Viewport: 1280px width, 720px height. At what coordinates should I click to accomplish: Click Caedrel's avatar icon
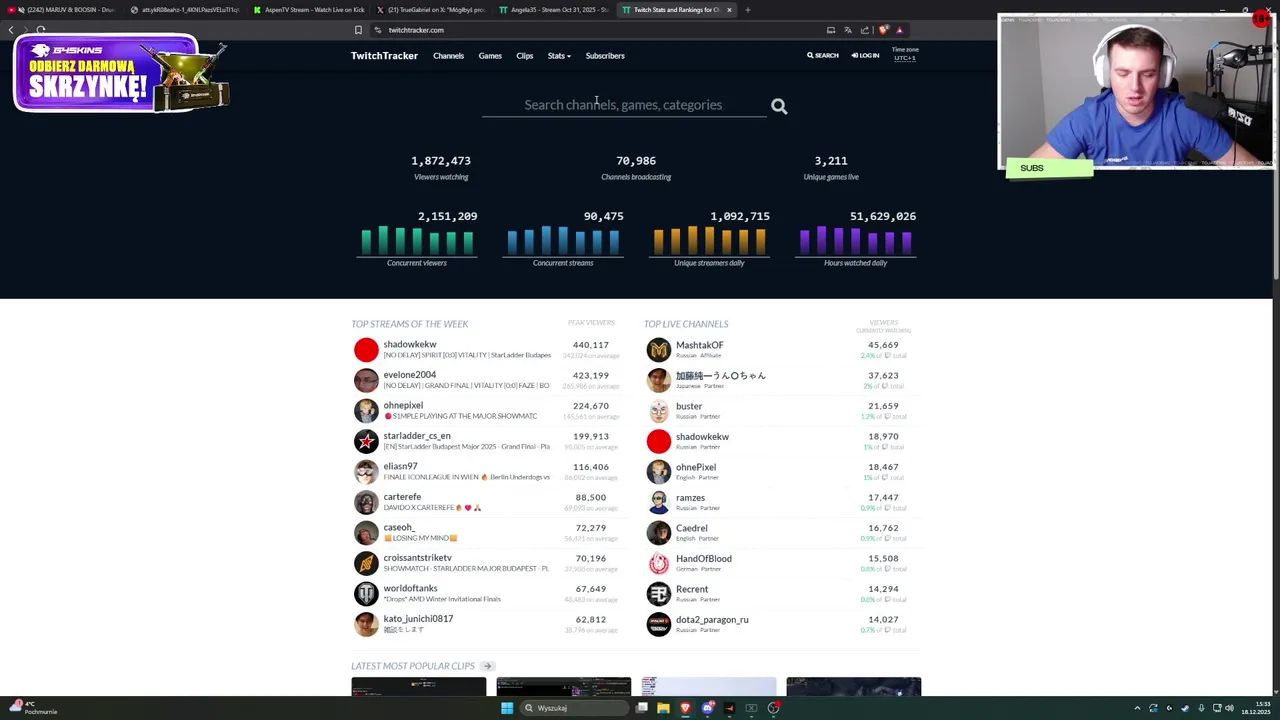(x=658, y=533)
